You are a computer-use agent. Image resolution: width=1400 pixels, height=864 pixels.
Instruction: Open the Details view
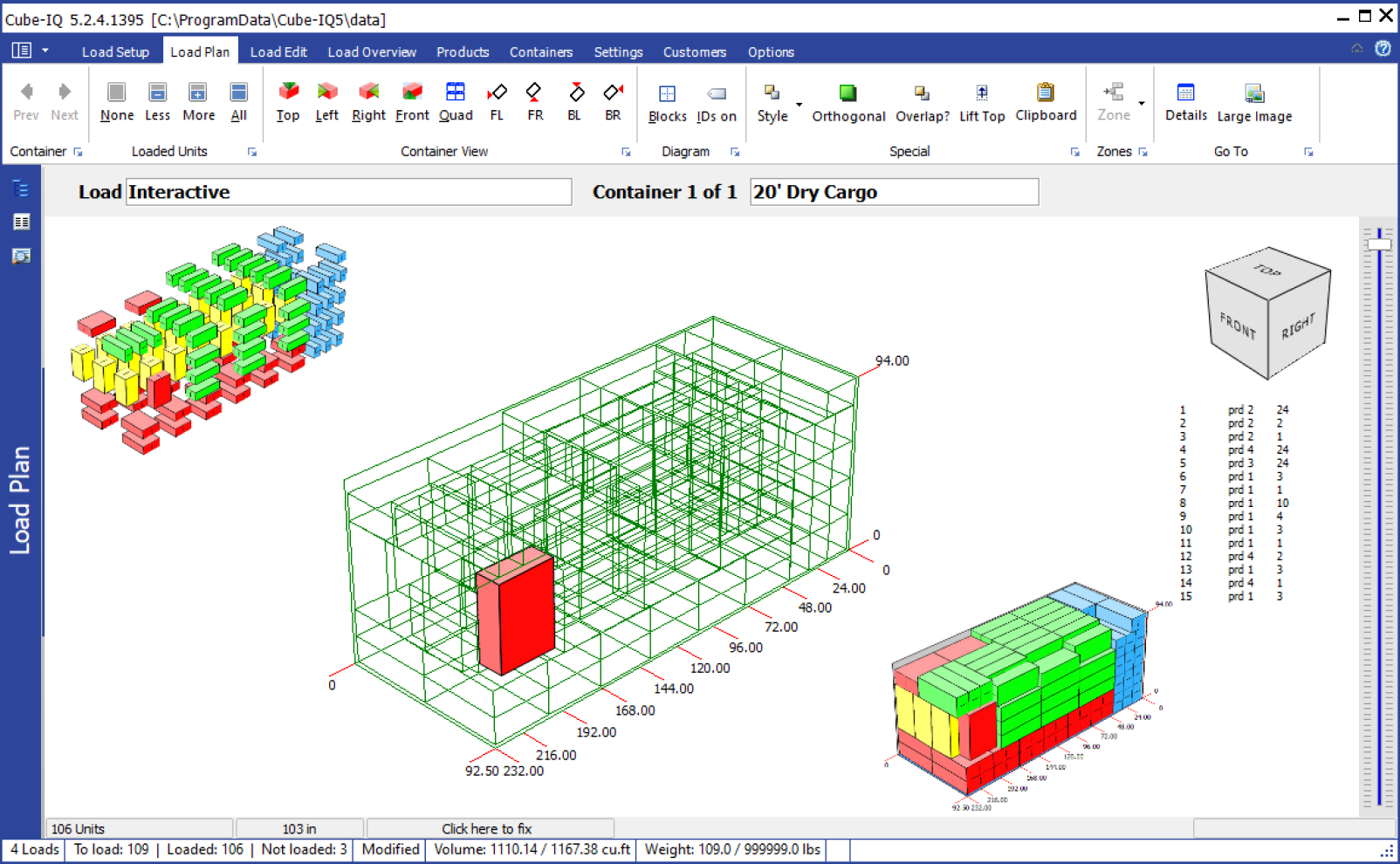coord(1185,101)
